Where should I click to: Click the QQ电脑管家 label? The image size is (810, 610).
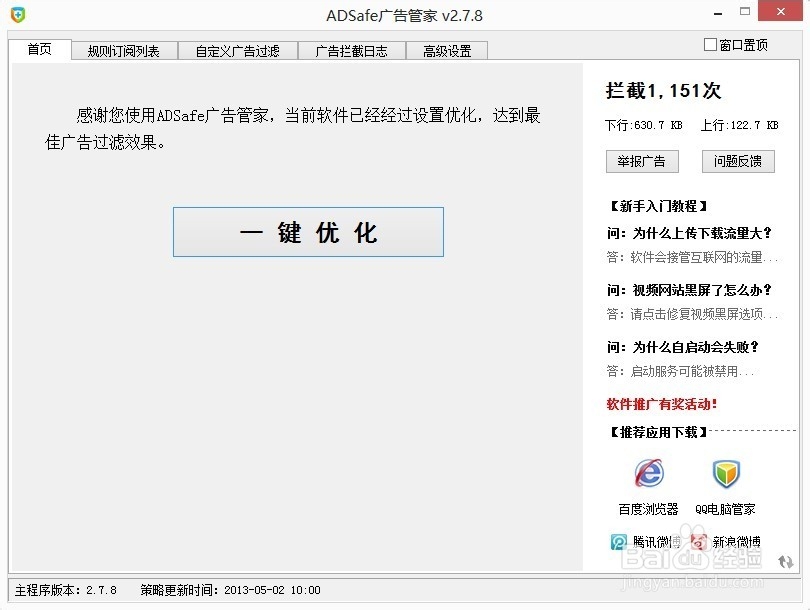click(x=725, y=509)
